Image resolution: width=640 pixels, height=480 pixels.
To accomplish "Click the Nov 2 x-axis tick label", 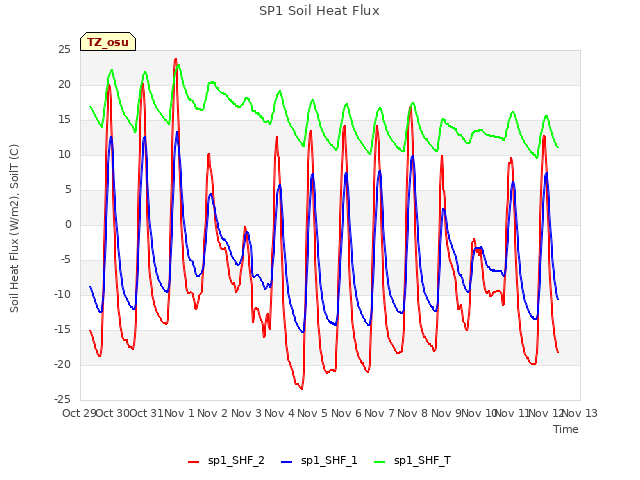I will pos(212,413).
